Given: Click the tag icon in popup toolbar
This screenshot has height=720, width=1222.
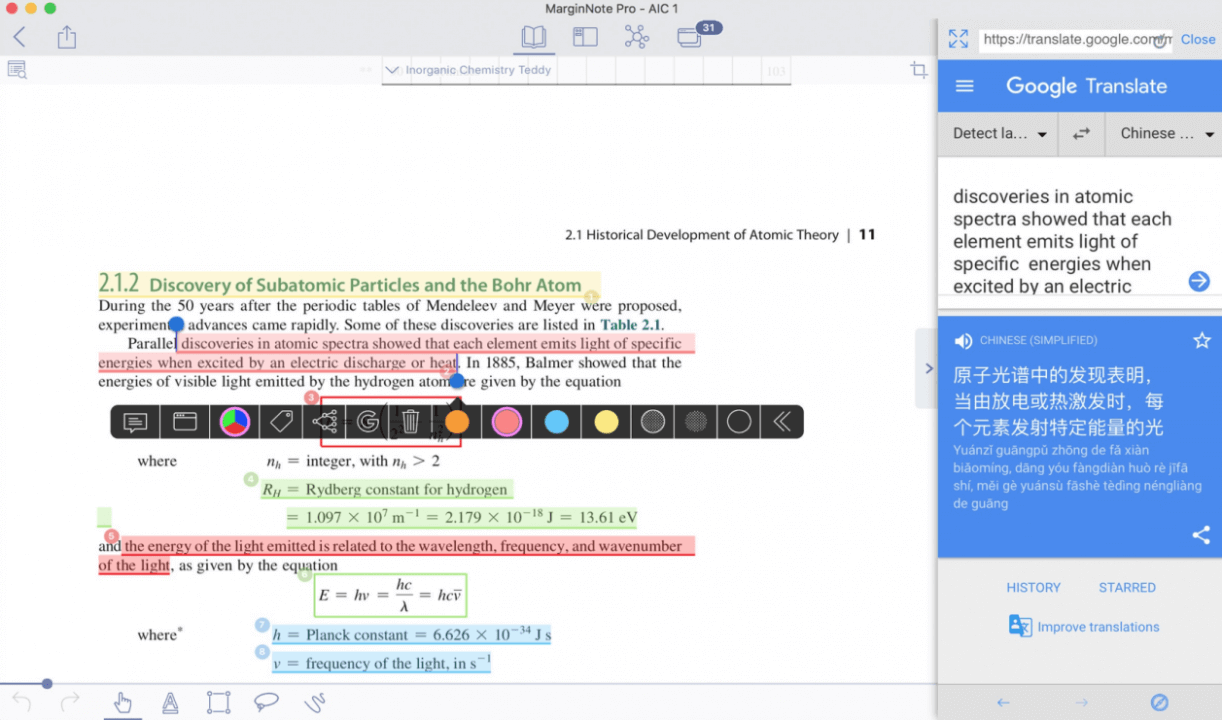Looking at the screenshot, I should click(x=281, y=422).
